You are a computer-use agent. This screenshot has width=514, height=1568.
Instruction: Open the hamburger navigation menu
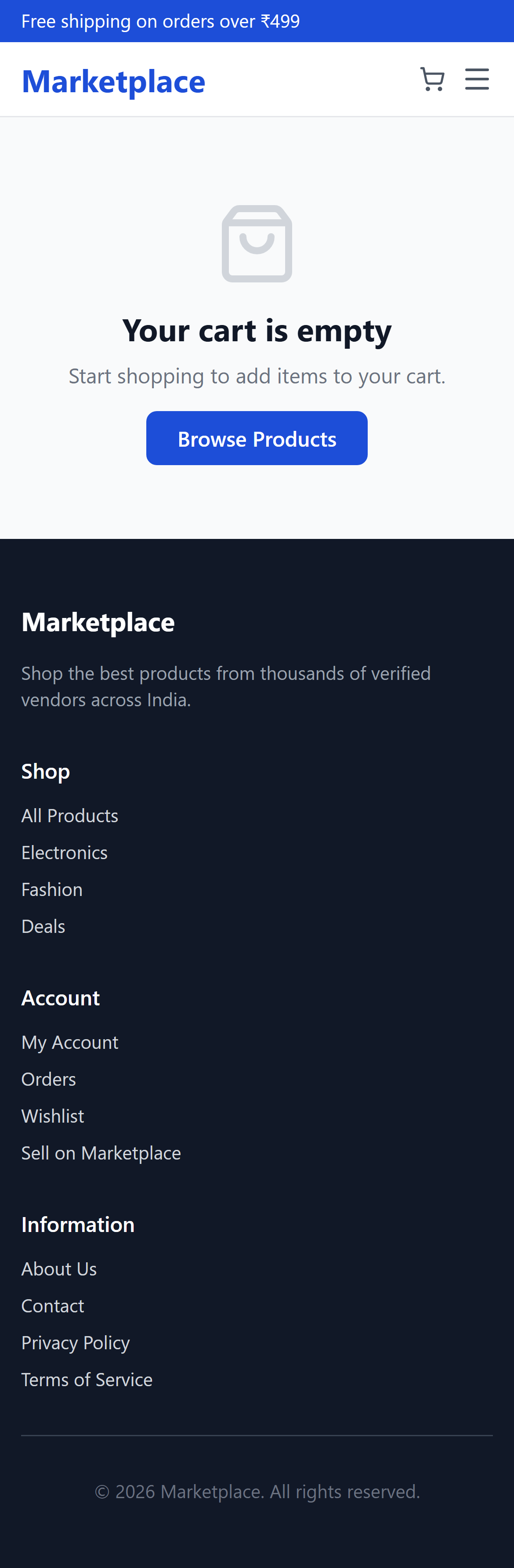coord(477,80)
